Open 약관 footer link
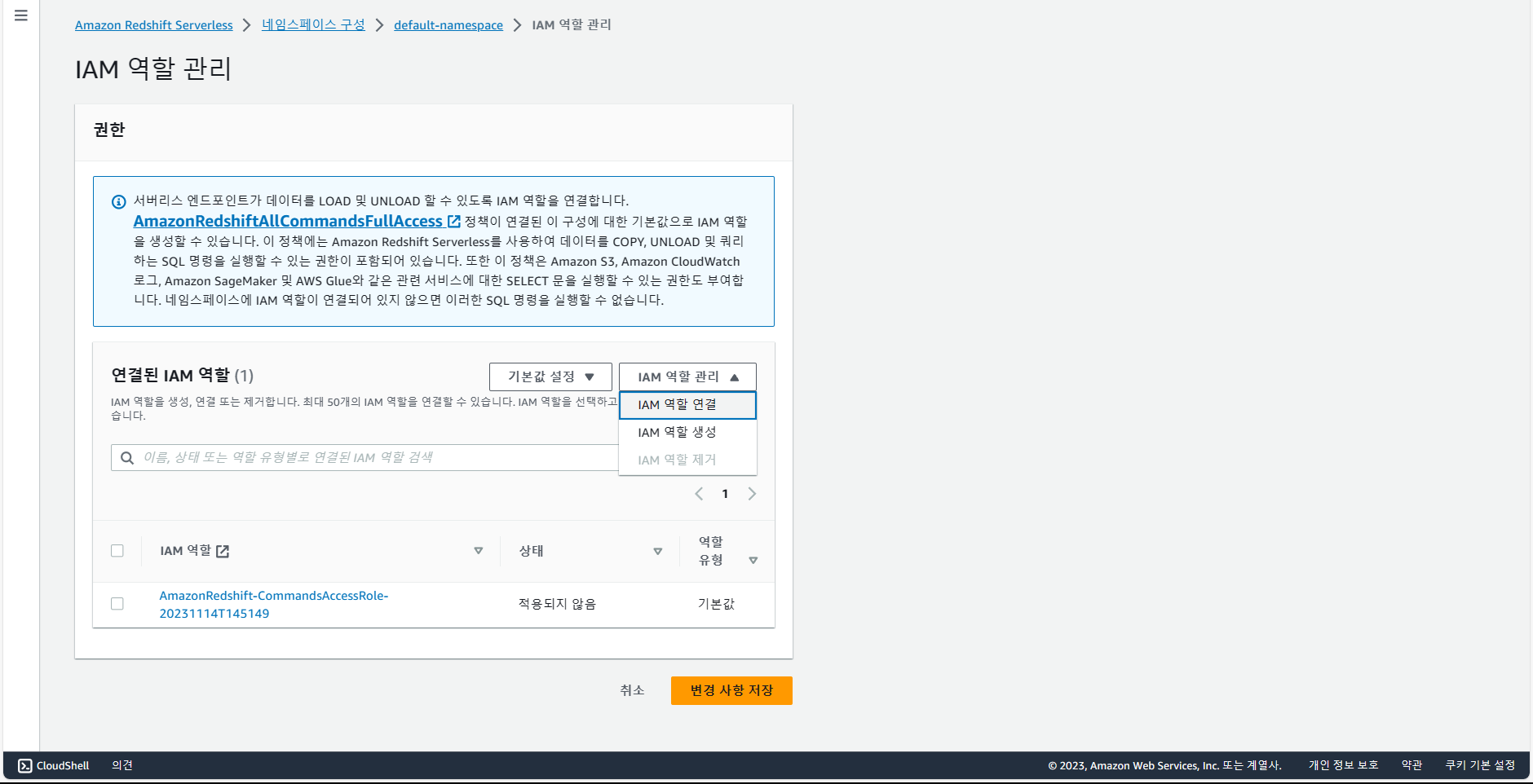 click(x=1412, y=765)
